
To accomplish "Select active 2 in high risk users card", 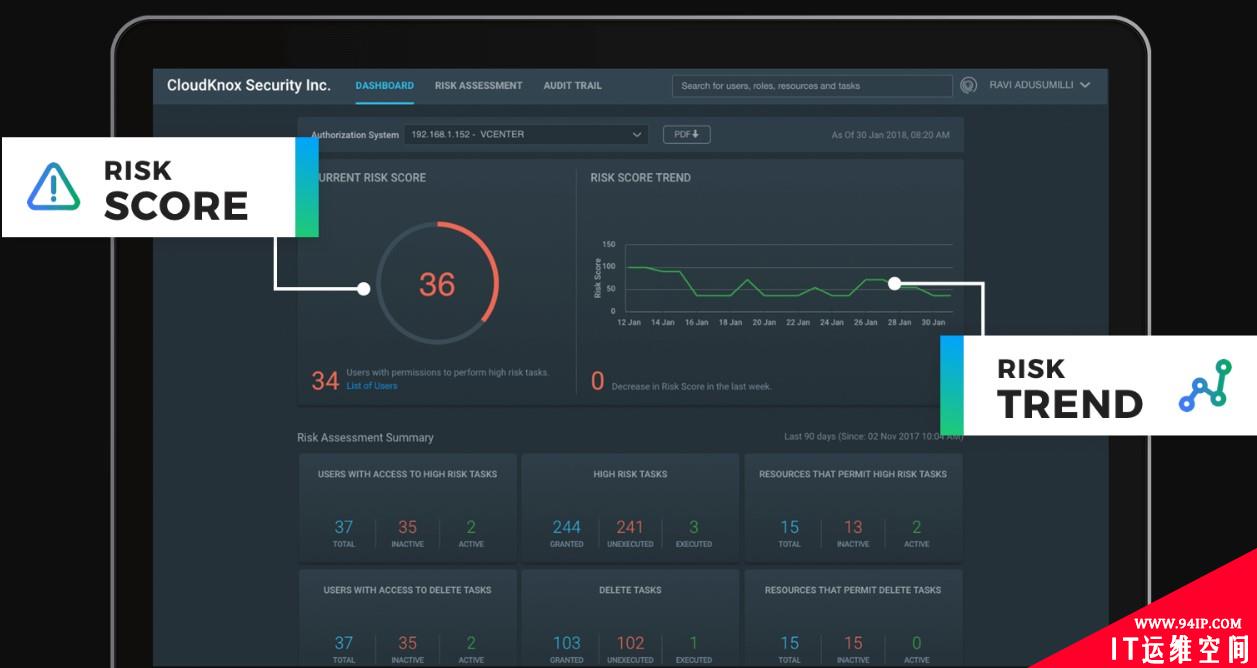I will 471,527.
